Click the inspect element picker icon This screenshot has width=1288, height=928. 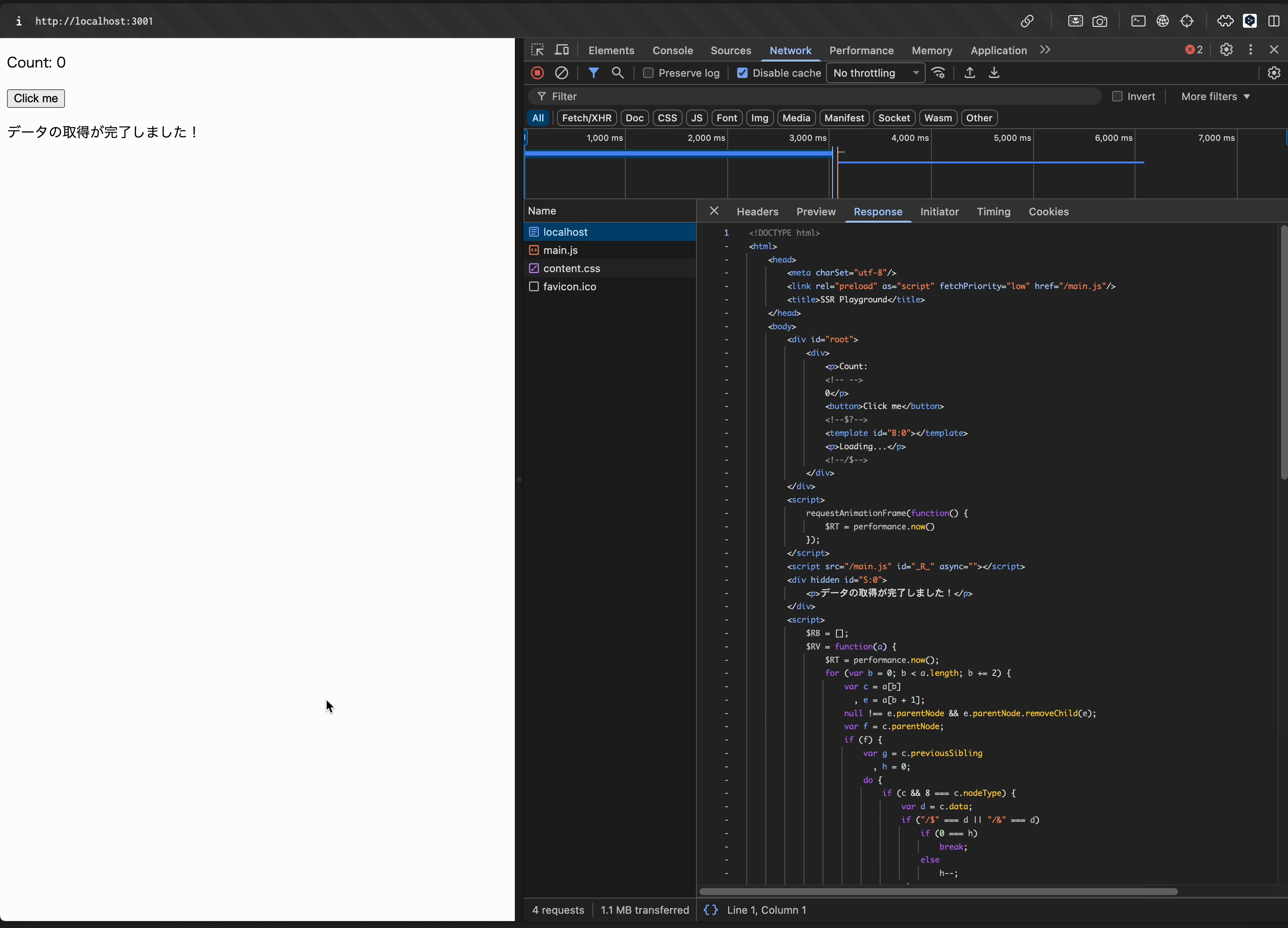[537, 50]
